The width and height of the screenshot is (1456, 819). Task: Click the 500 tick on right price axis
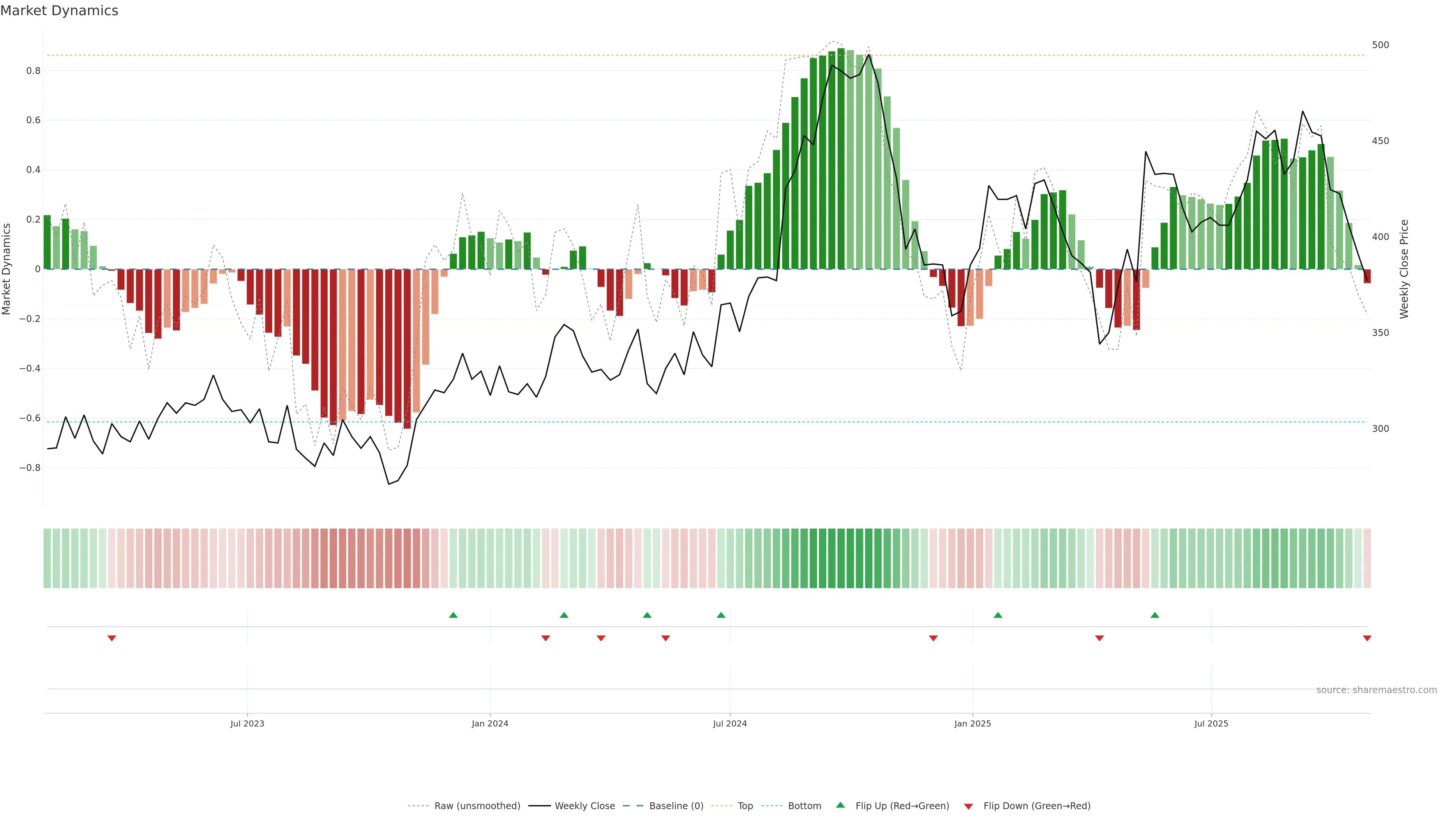click(x=1380, y=45)
